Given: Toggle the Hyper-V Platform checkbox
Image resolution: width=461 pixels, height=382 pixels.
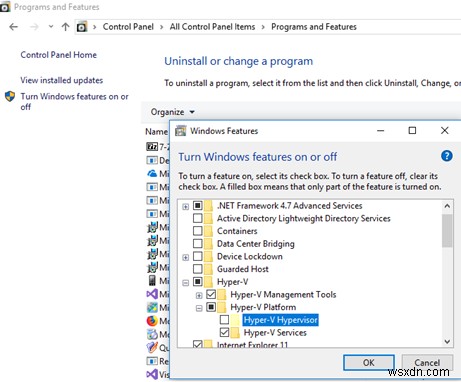Looking at the screenshot, I should [x=211, y=307].
